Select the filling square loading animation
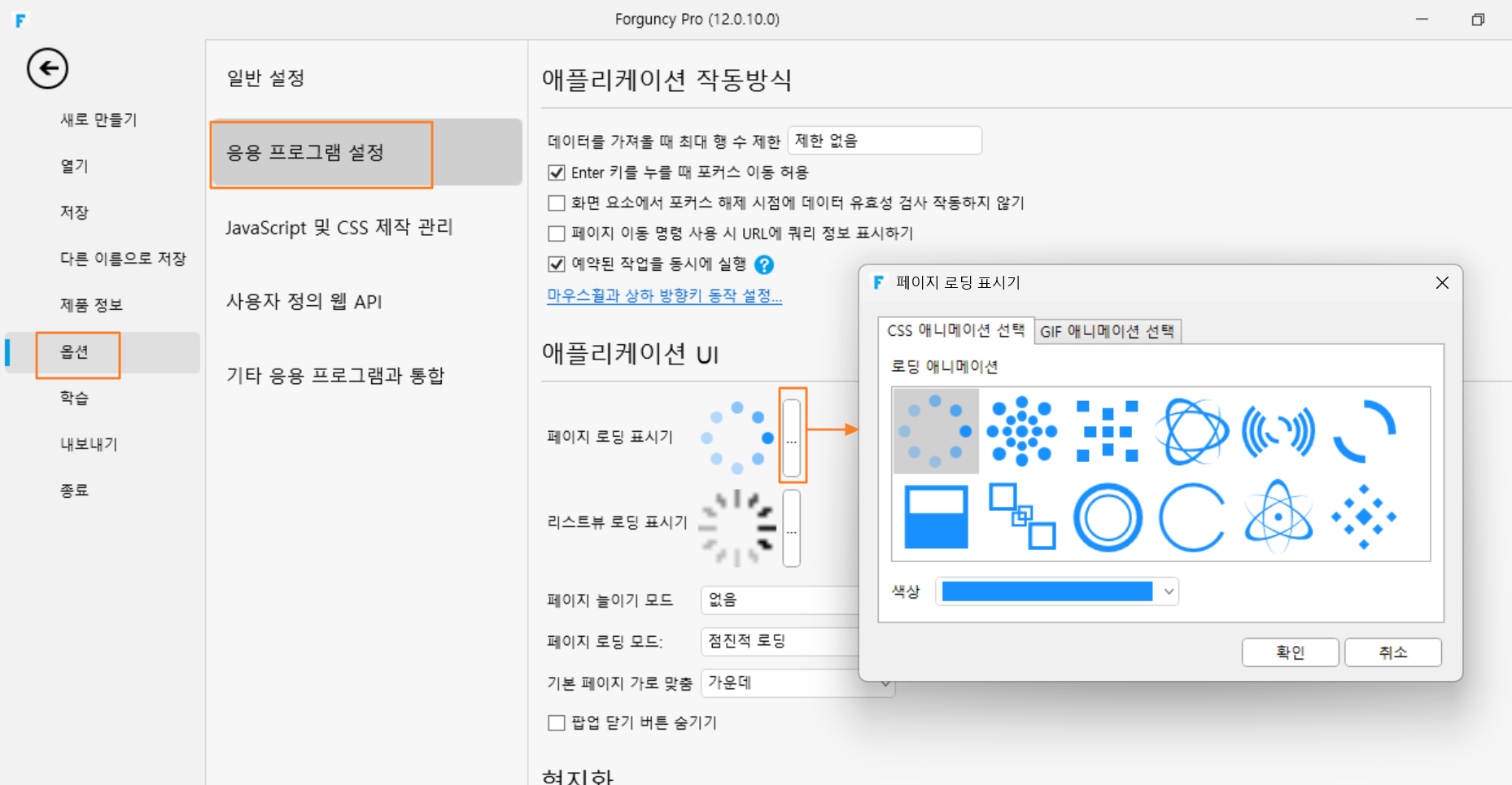This screenshot has height=785, width=1512. point(936,517)
